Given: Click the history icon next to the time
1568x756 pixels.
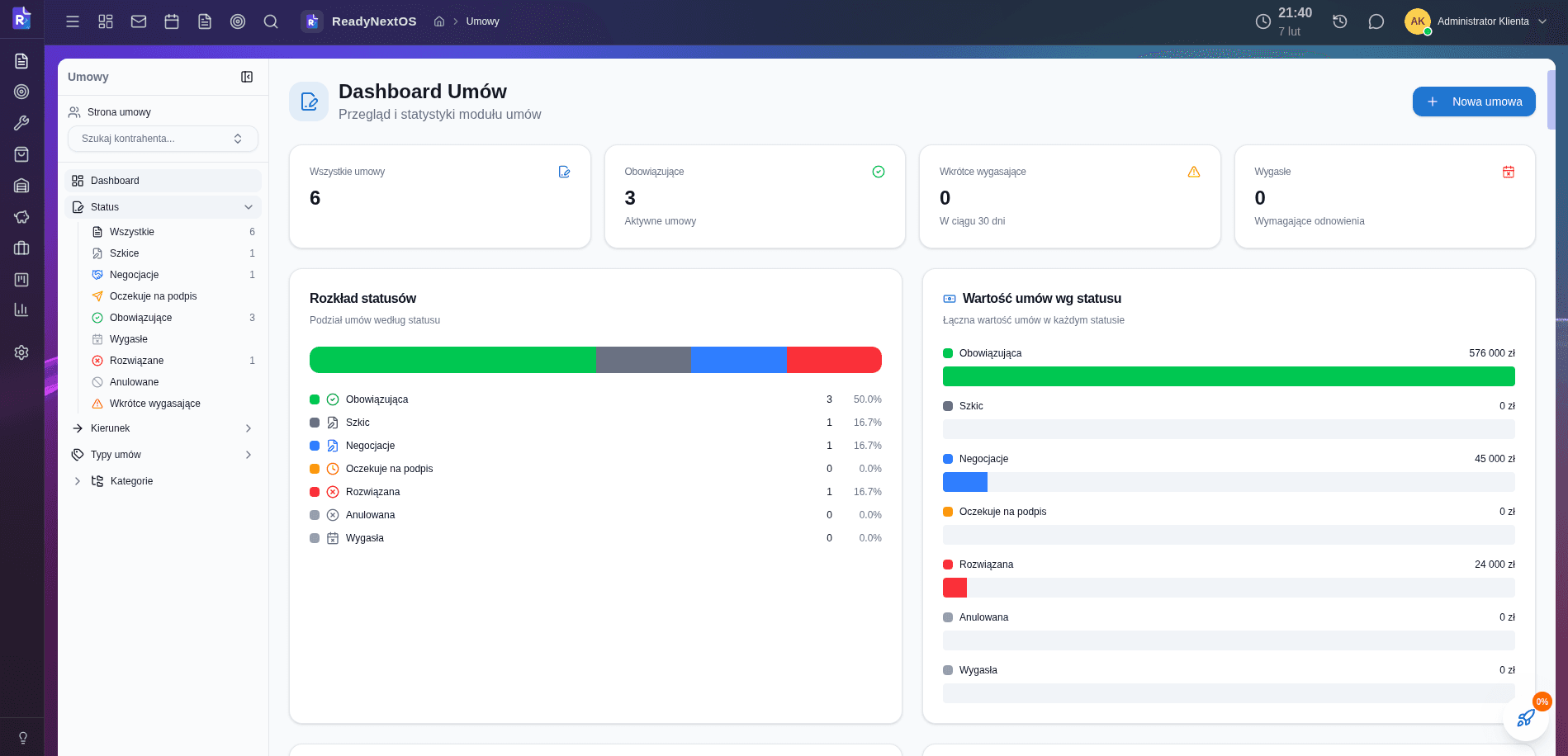Looking at the screenshot, I should tap(1338, 21).
